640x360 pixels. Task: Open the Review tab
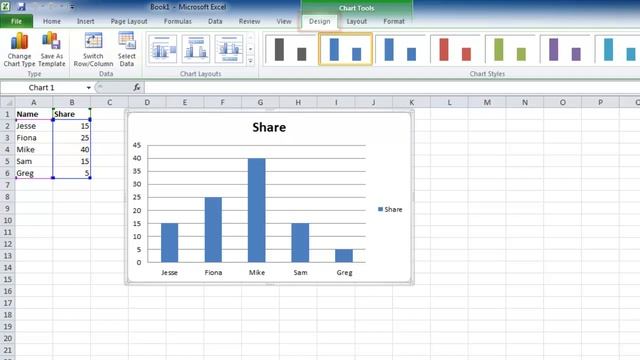[x=249, y=21]
